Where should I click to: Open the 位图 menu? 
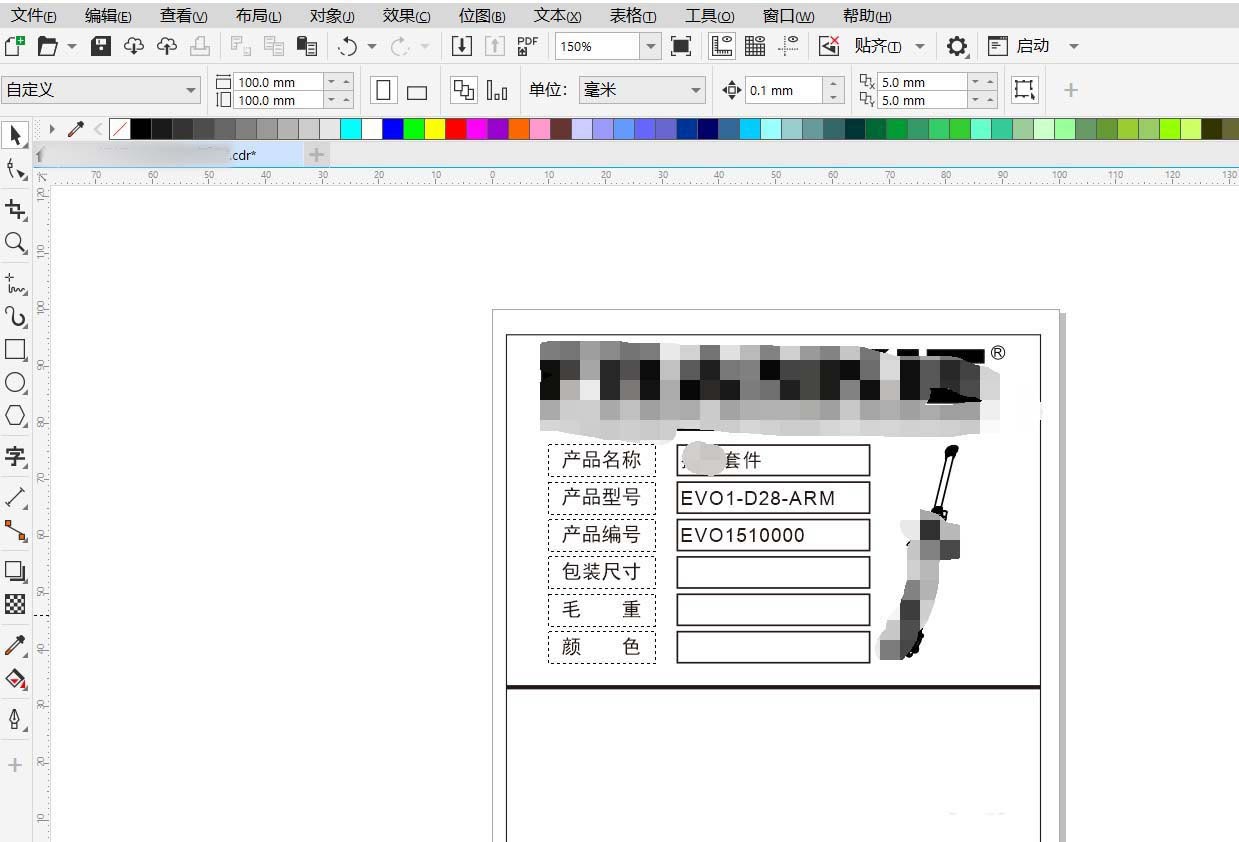click(x=481, y=15)
